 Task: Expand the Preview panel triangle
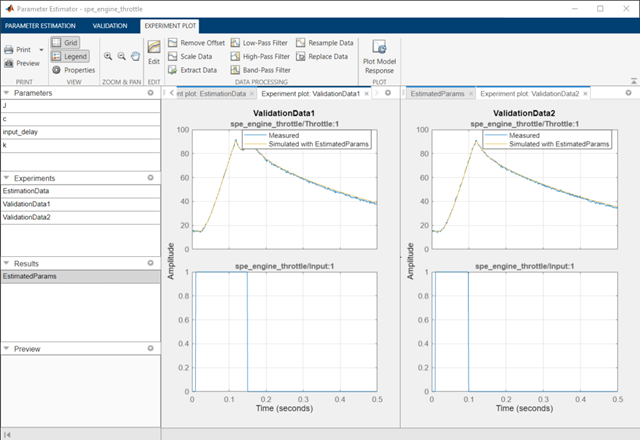pyautogui.click(x=6, y=349)
